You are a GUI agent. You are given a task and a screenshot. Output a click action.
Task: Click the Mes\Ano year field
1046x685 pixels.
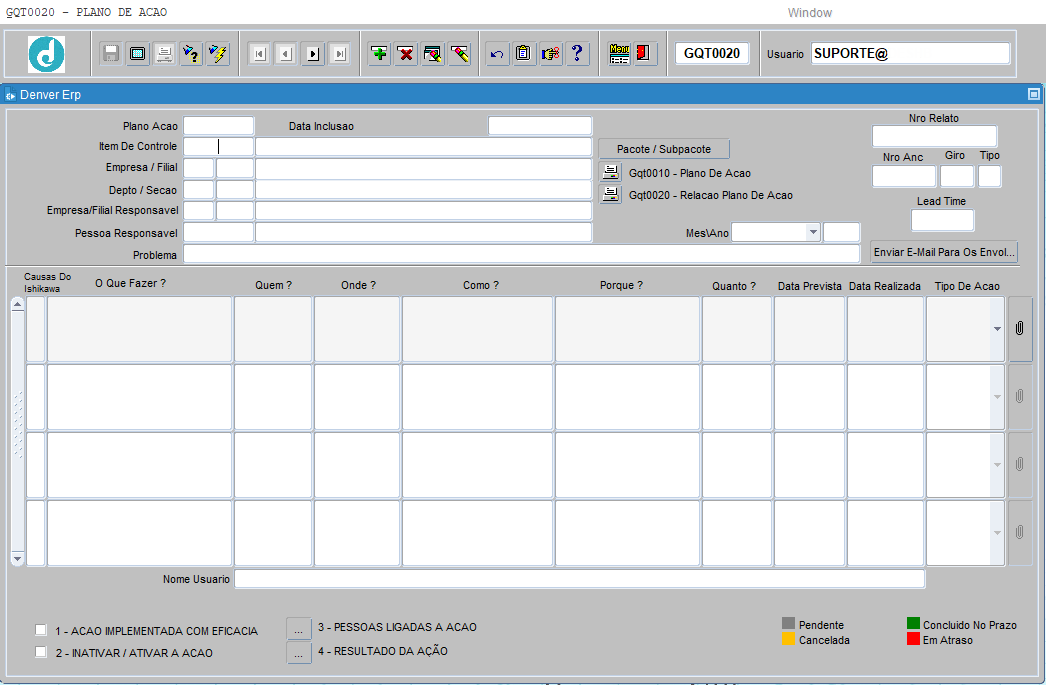[841, 232]
